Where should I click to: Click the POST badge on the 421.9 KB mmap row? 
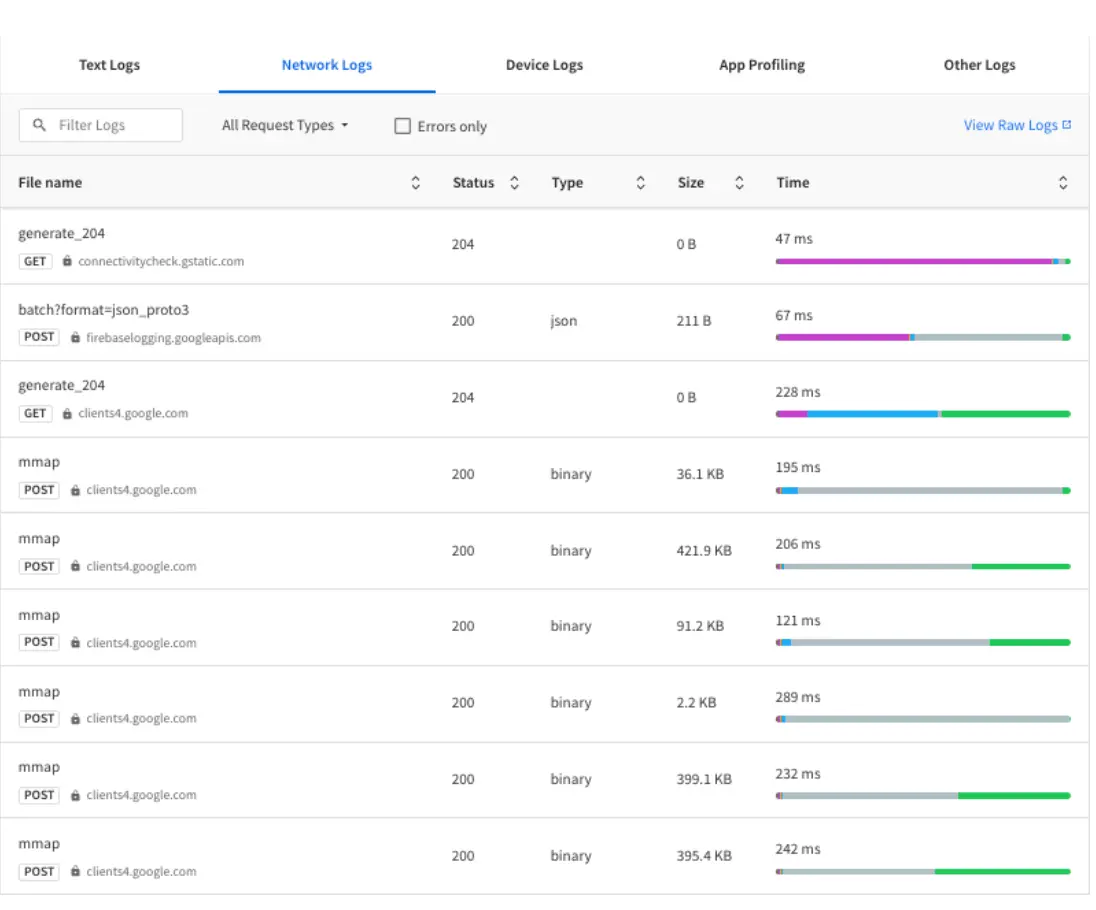pos(39,566)
